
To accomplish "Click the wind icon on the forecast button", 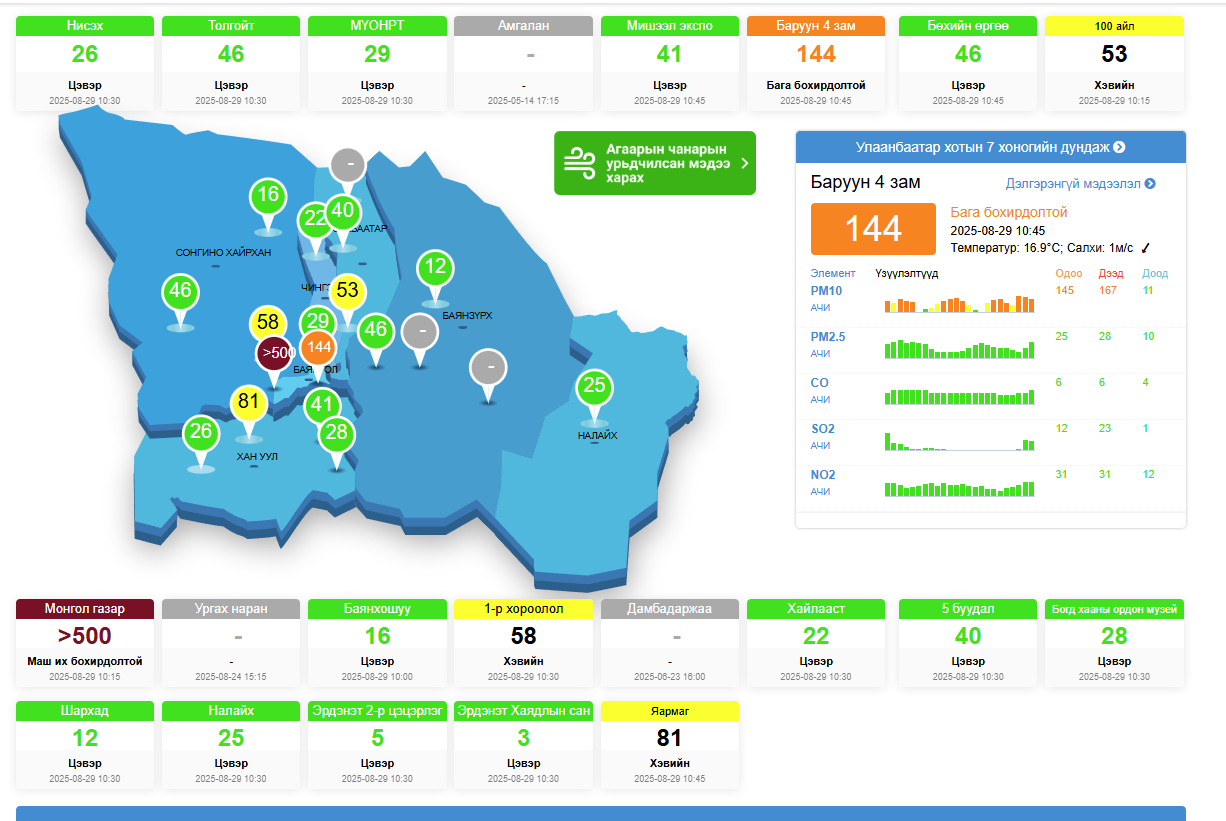I will (x=579, y=163).
